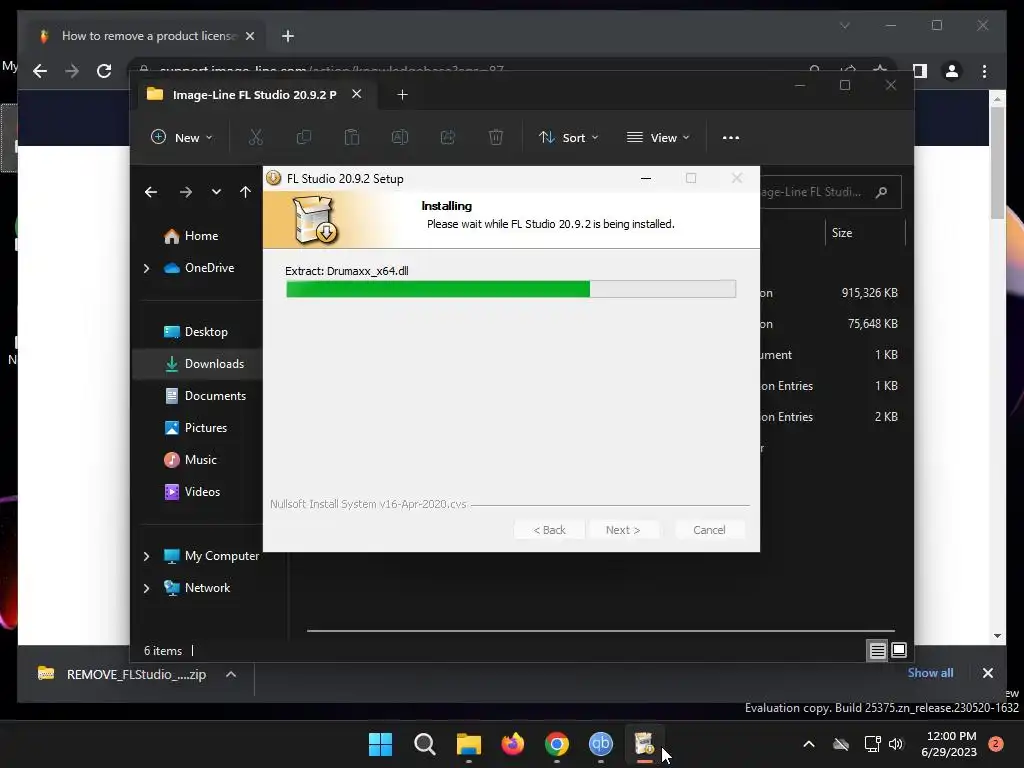Switch to large thumbnails view in Explorer
The height and width of the screenshot is (768, 1024).
tap(899, 650)
